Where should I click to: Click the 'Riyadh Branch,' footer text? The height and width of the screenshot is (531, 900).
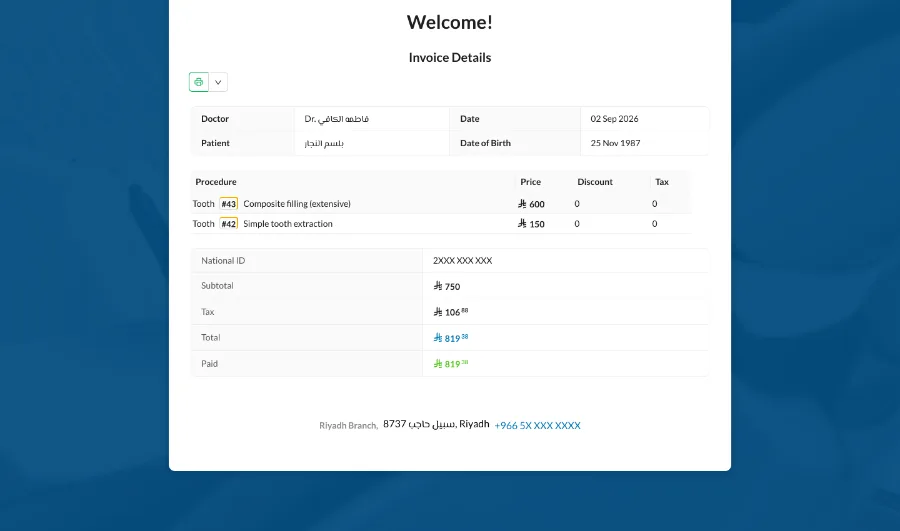348,425
